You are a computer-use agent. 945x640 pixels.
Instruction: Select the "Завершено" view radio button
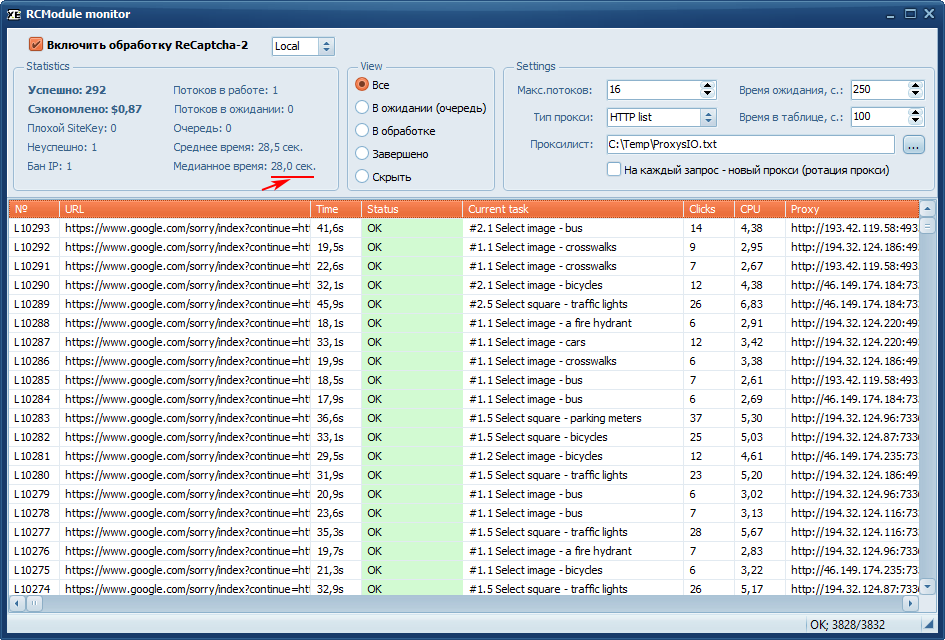pyautogui.click(x=362, y=154)
